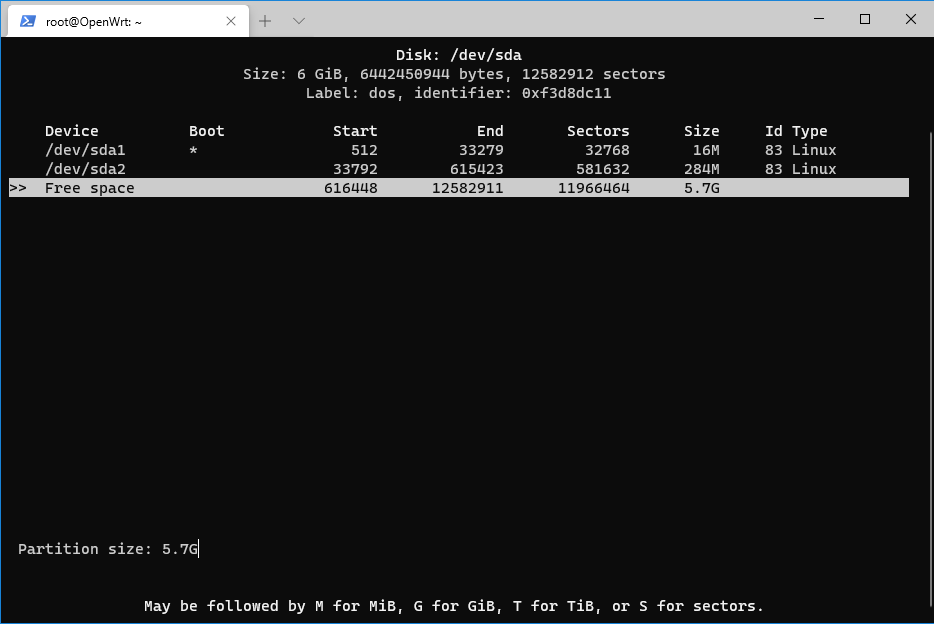
Task: Click the 284M size value of sda2
Action: [701, 169]
